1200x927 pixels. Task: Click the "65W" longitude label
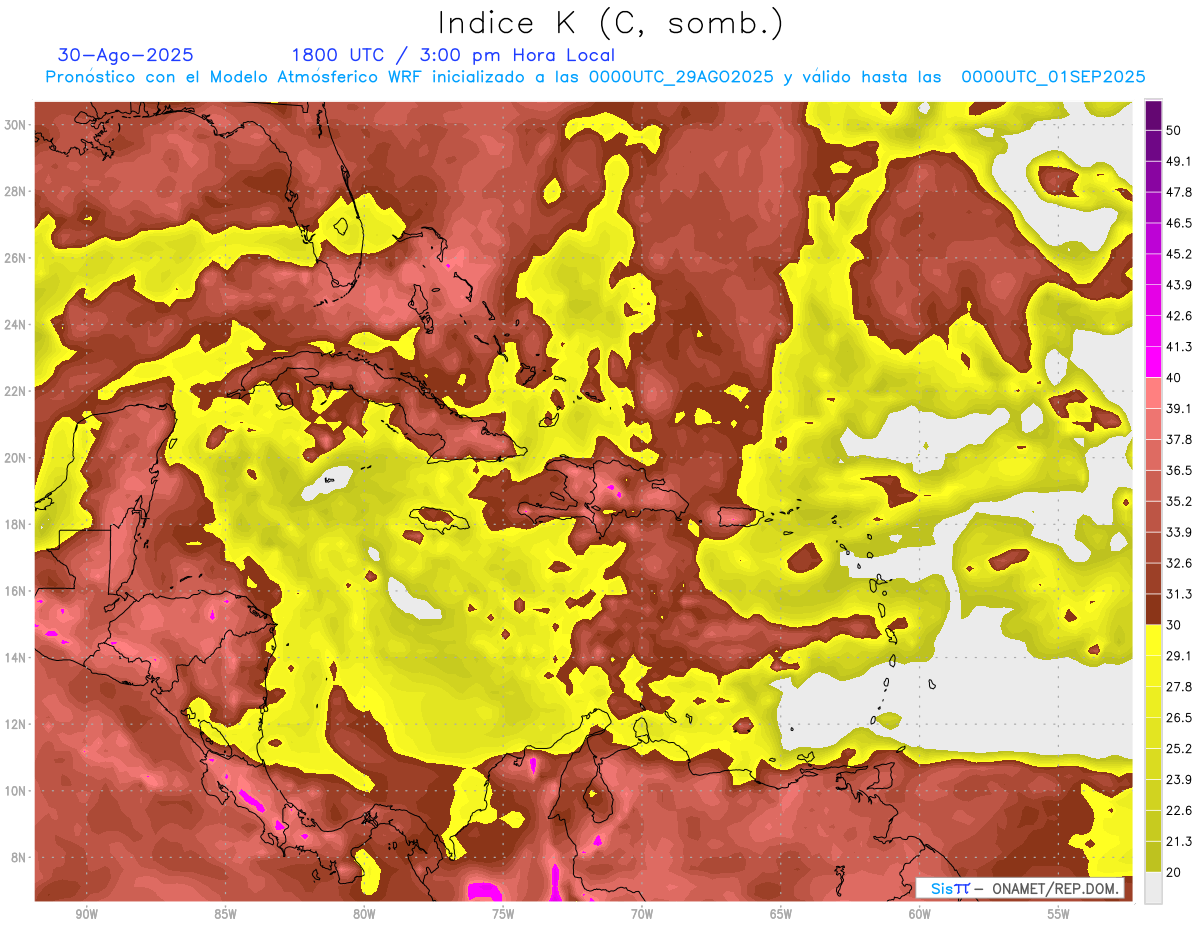(x=781, y=914)
